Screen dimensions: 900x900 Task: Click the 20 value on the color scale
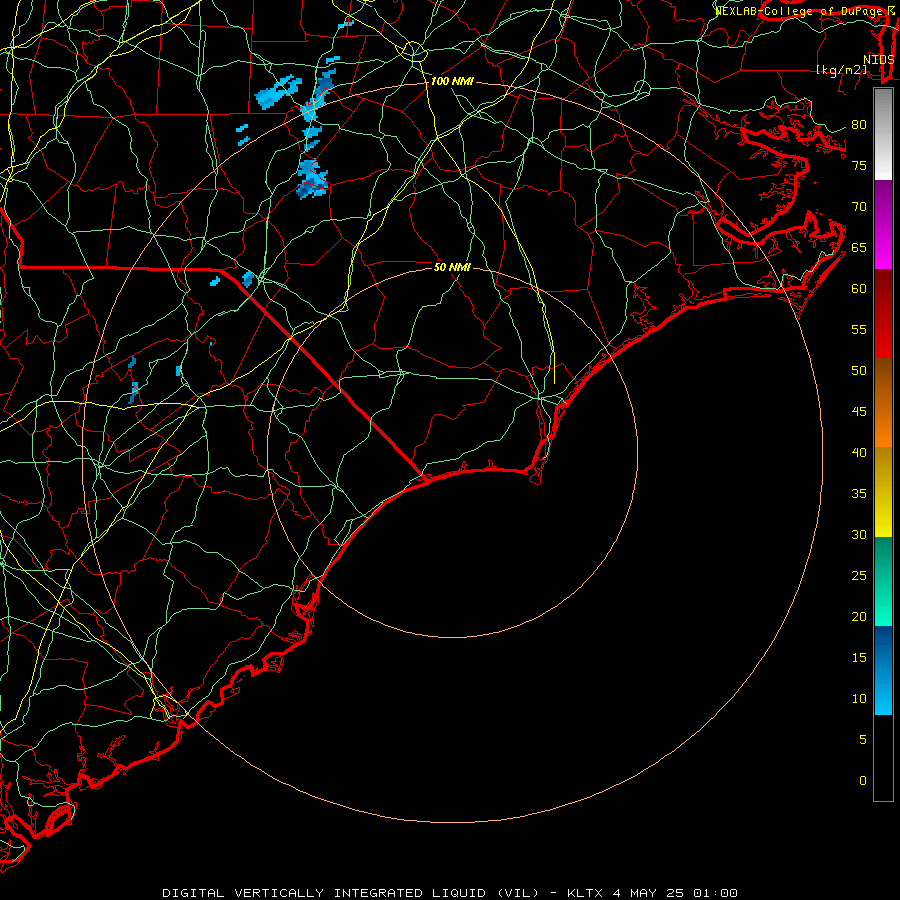tap(859, 616)
